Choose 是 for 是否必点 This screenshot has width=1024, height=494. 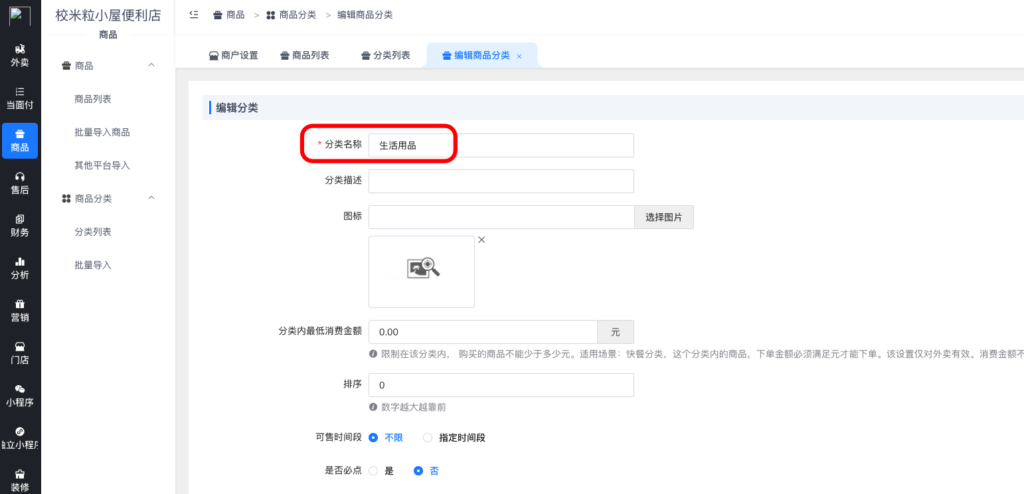[381, 470]
